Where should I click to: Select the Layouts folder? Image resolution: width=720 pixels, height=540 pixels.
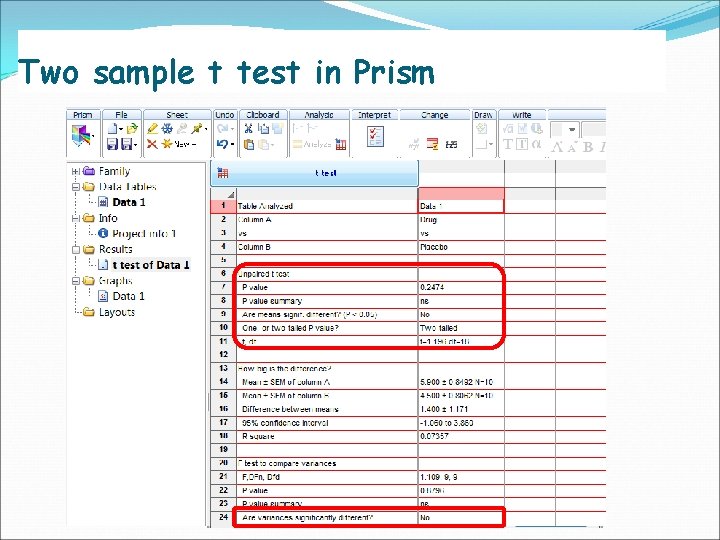click(117, 312)
